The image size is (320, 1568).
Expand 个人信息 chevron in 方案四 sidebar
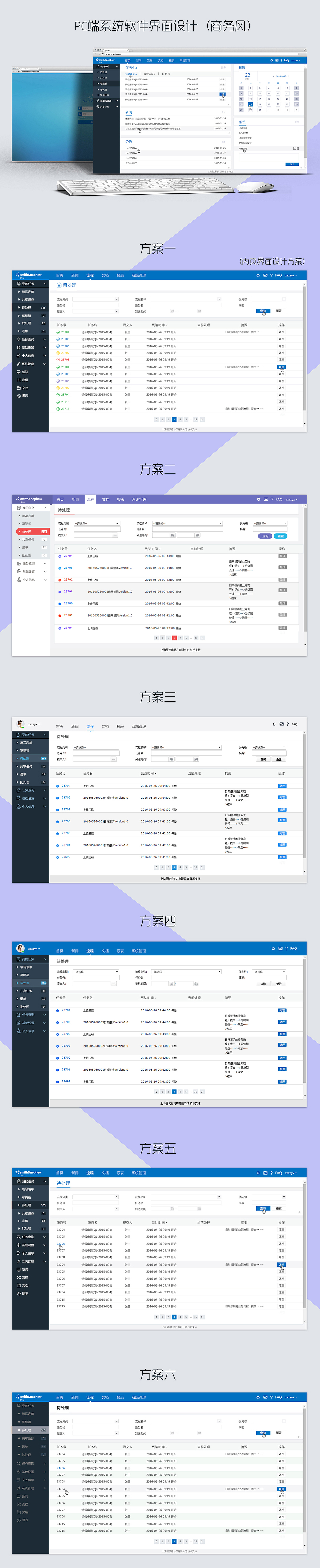[x=45, y=1031]
